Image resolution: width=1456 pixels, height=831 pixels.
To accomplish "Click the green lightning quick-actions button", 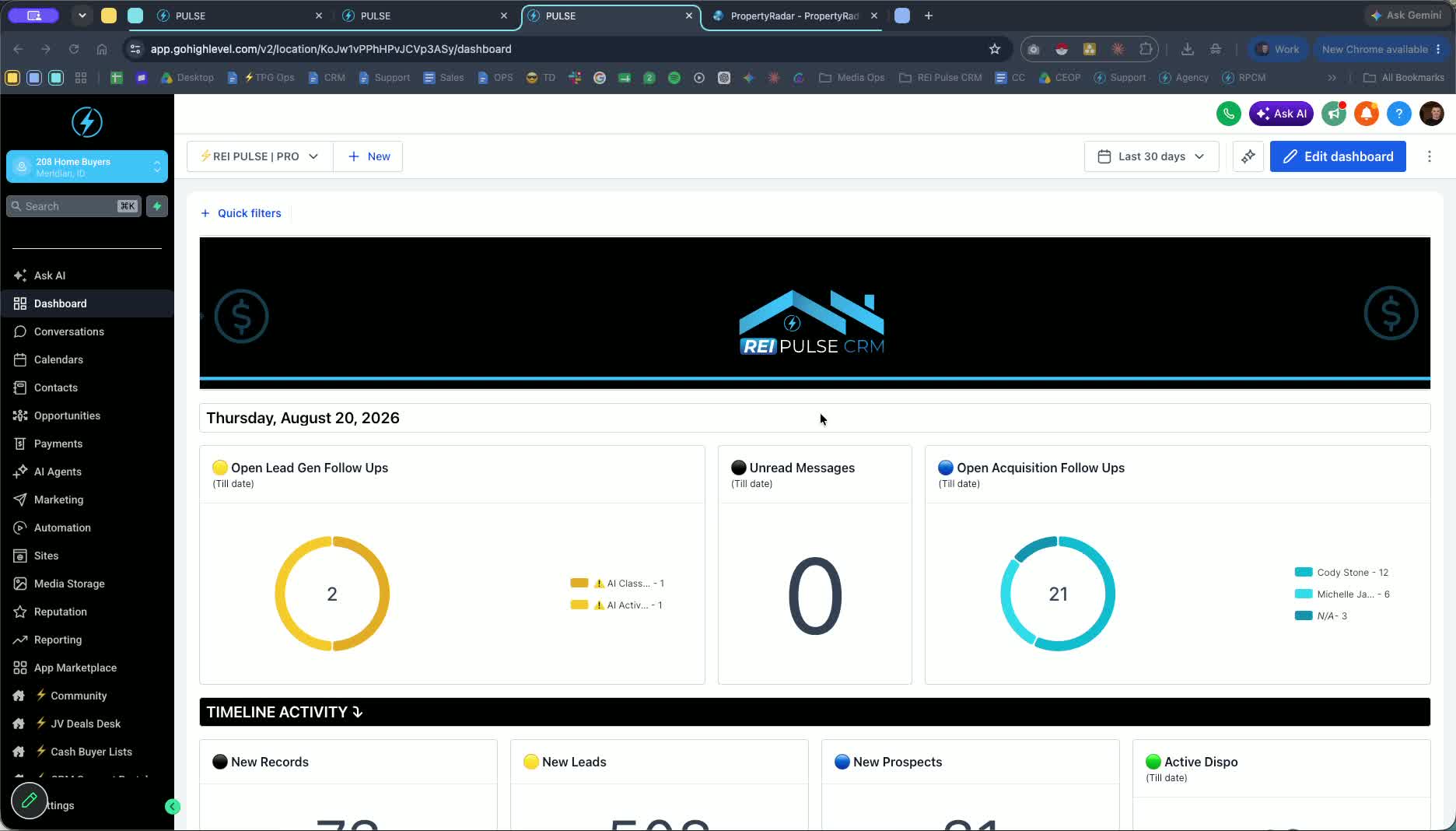I will [x=157, y=206].
